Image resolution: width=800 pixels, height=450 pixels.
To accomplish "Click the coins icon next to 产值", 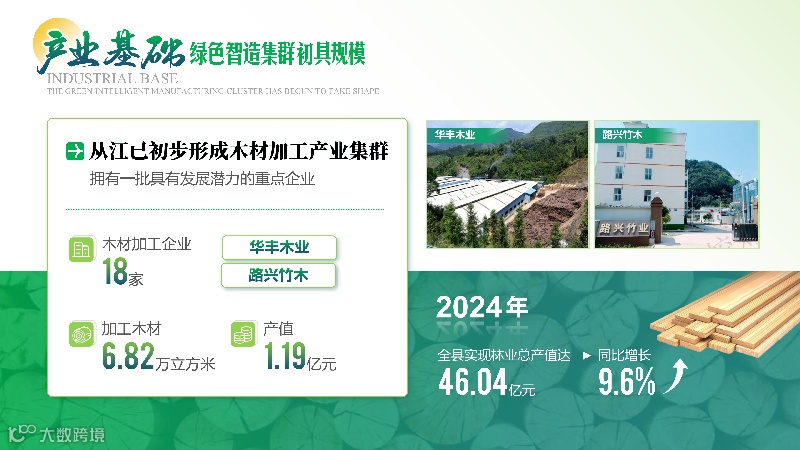I will tap(243, 334).
